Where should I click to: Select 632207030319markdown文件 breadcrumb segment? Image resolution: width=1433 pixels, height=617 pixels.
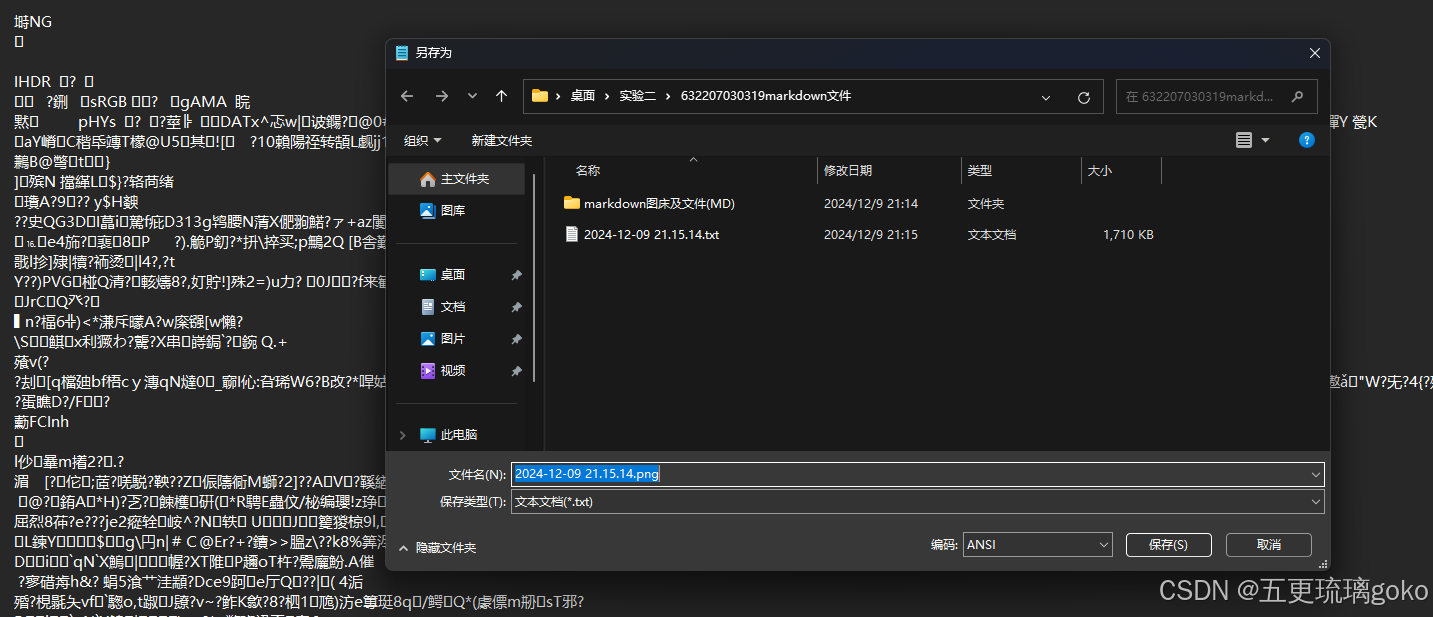766,97
